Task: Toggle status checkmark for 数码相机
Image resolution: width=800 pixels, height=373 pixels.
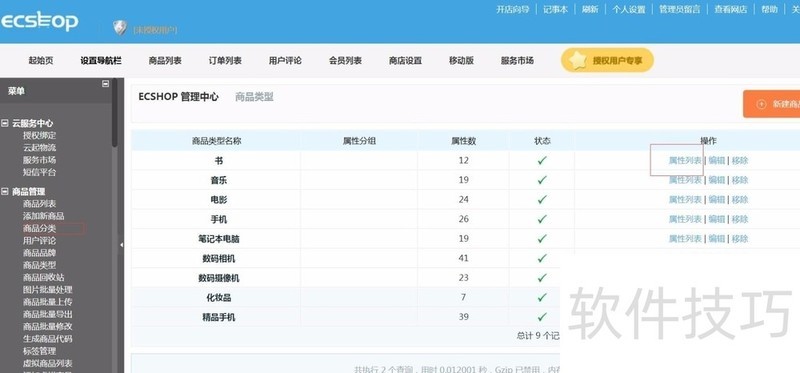Action: tap(542, 258)
